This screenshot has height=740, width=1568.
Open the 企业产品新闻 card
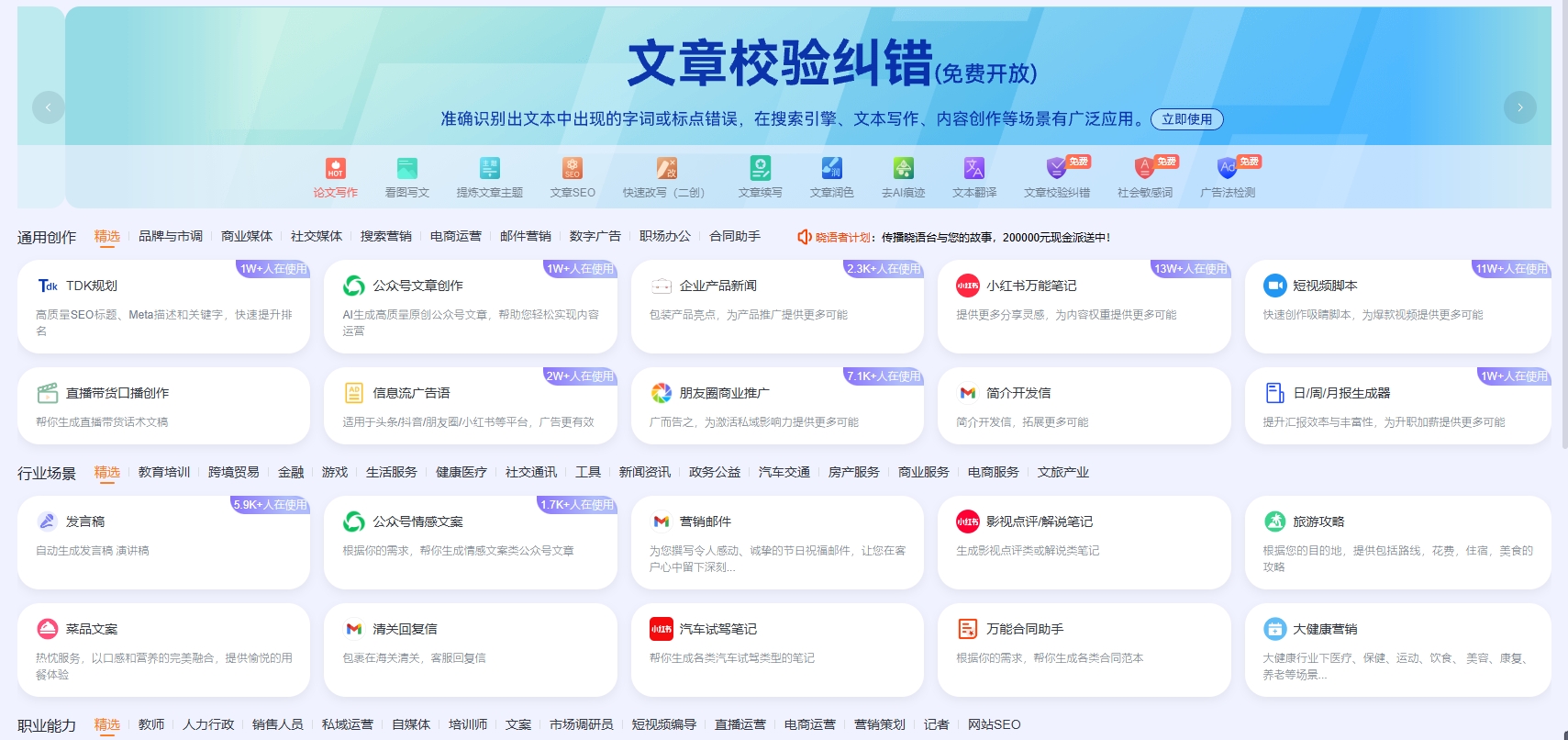777,307
